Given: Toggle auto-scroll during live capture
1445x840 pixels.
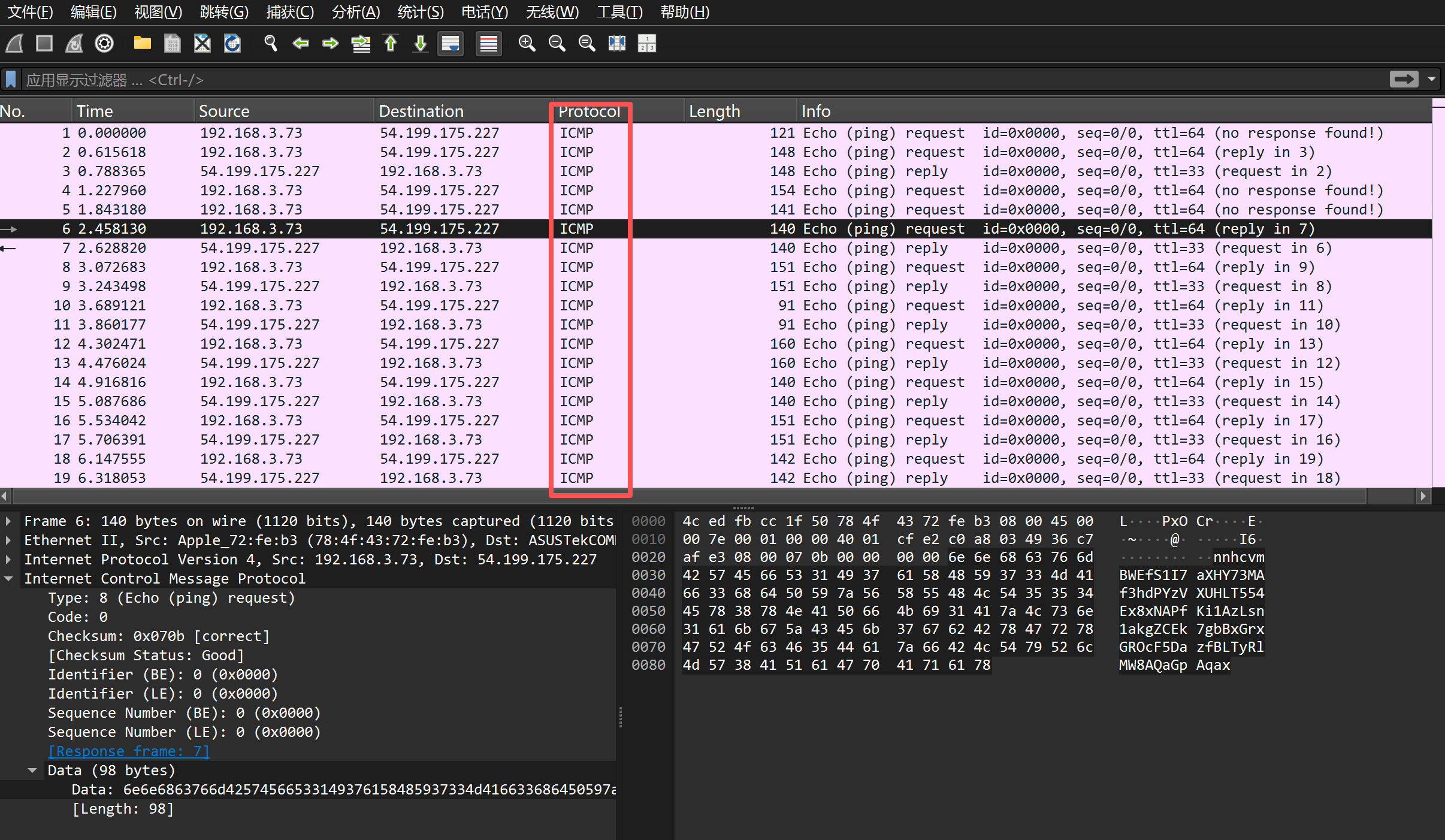Looking at the screenshot, I should click(x=450, y=43).
